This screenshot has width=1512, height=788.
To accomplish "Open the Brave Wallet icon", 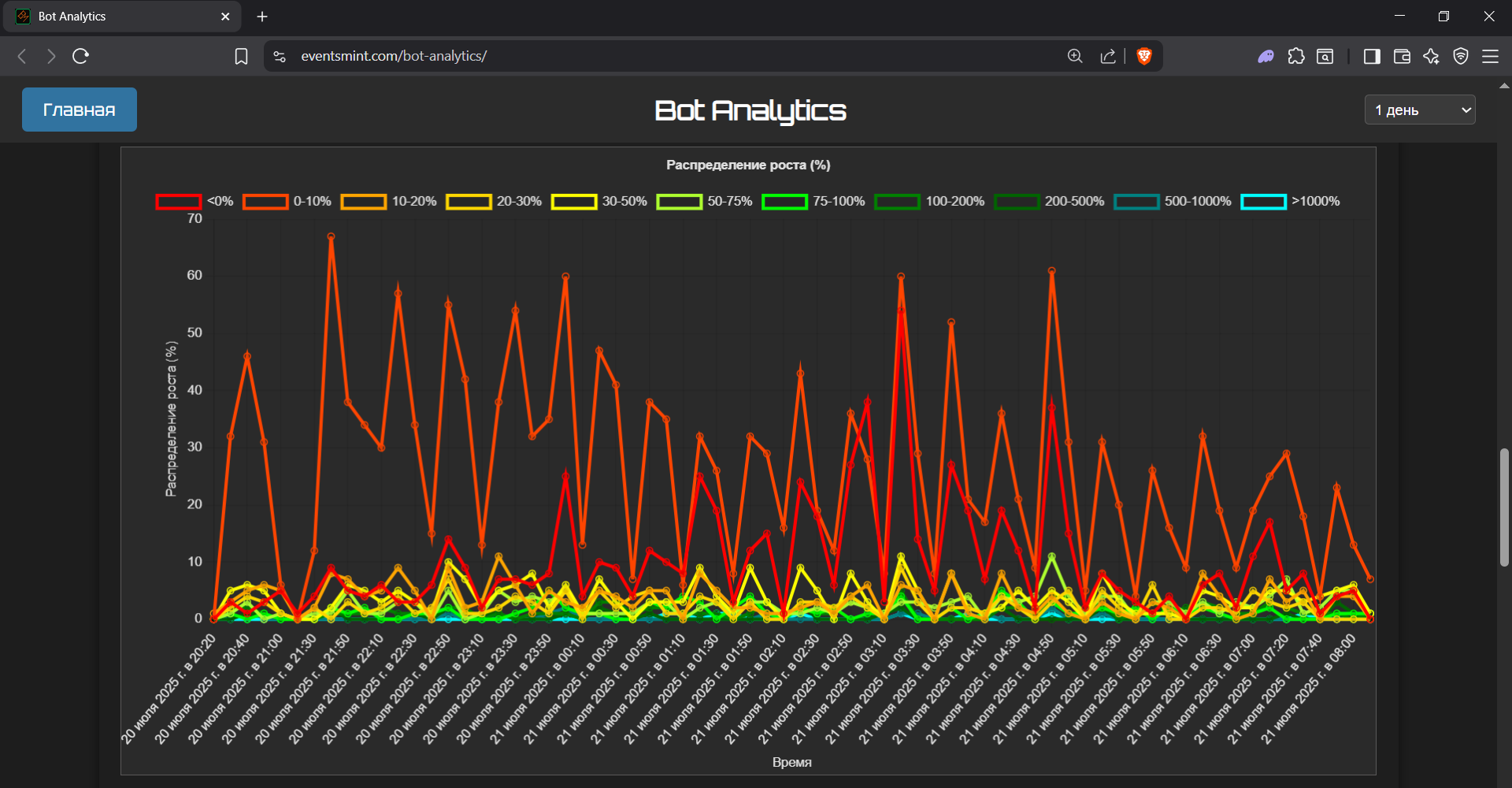I will 1402,56.
